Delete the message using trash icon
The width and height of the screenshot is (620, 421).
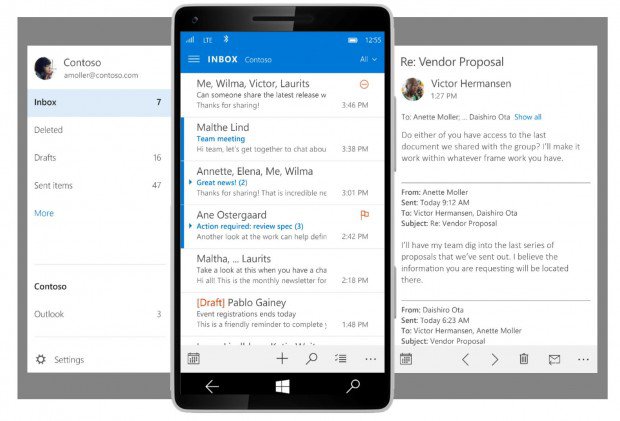coord(523,359)
